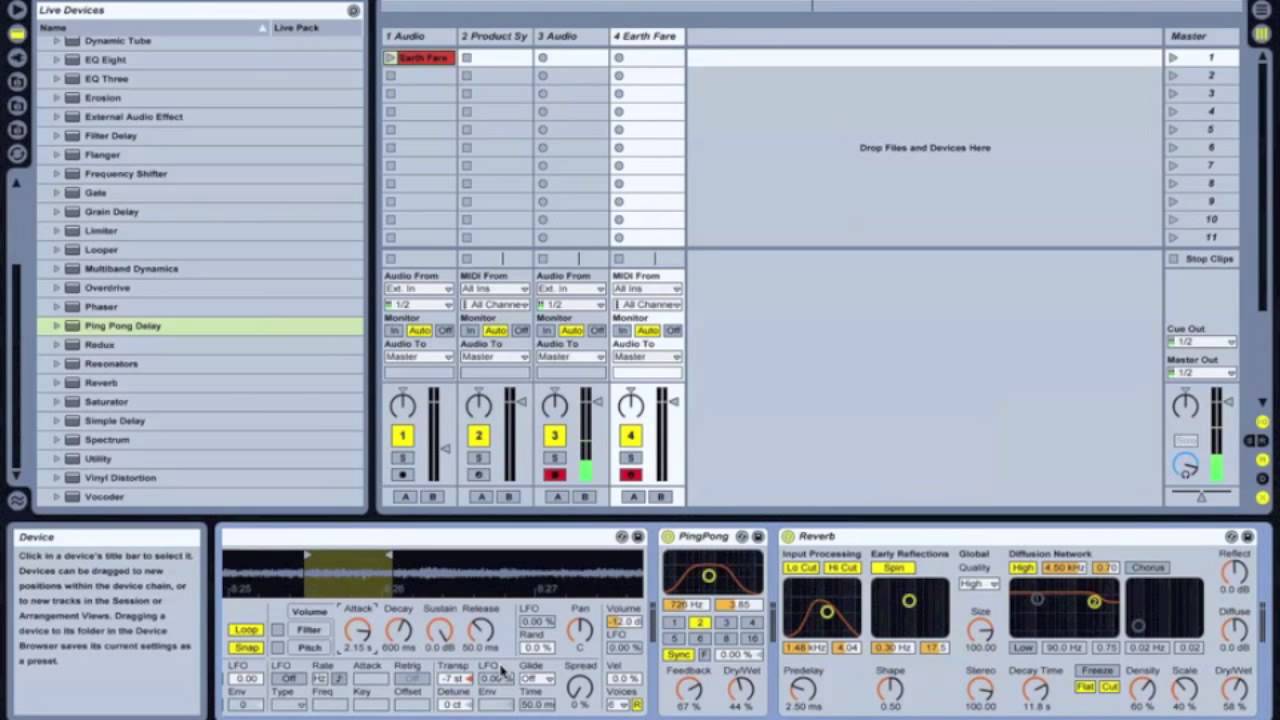Click the Reverb Decay Time knob
1280x720 pixels.
(1035, 689)
